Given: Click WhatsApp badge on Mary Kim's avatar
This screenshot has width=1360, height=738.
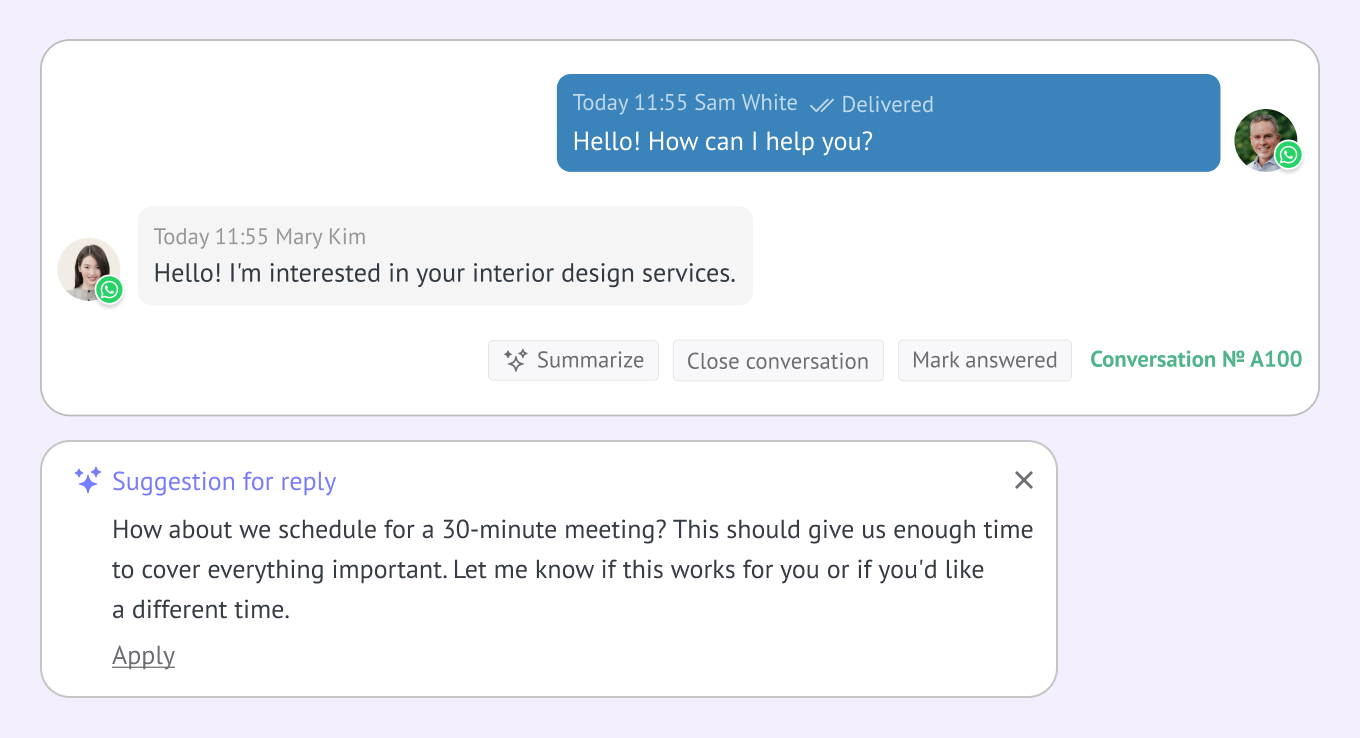Looking at the screenshot, I should pyautogui.click(x=110, y=289).
